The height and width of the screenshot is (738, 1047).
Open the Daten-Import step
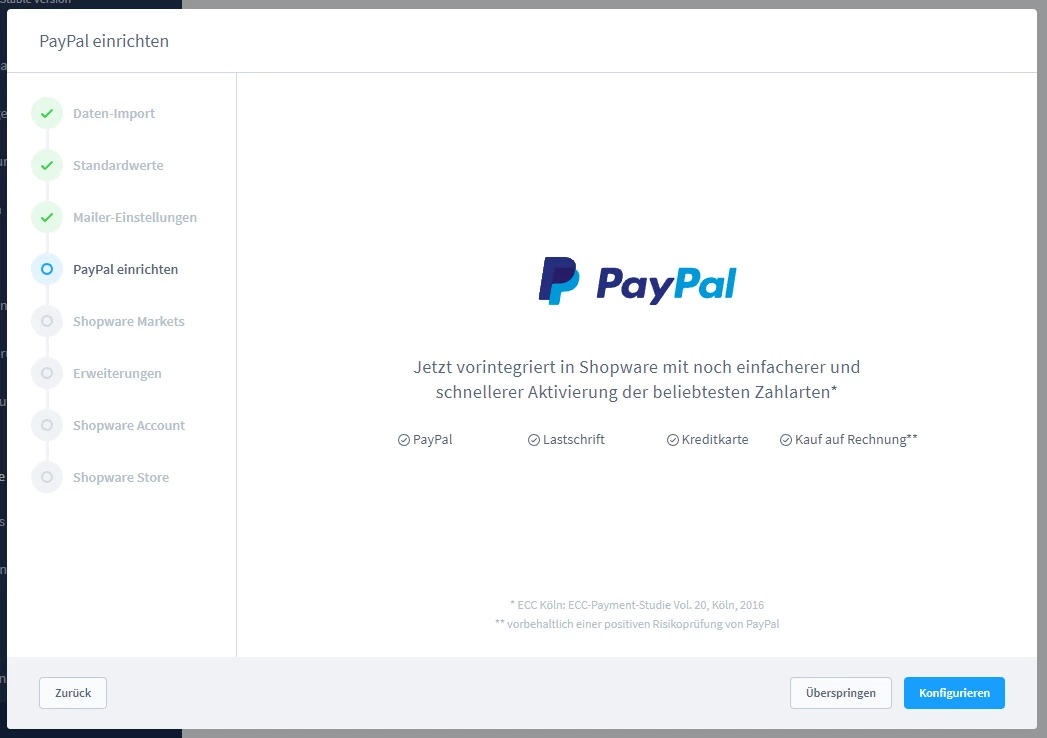[x=114, y=113]
